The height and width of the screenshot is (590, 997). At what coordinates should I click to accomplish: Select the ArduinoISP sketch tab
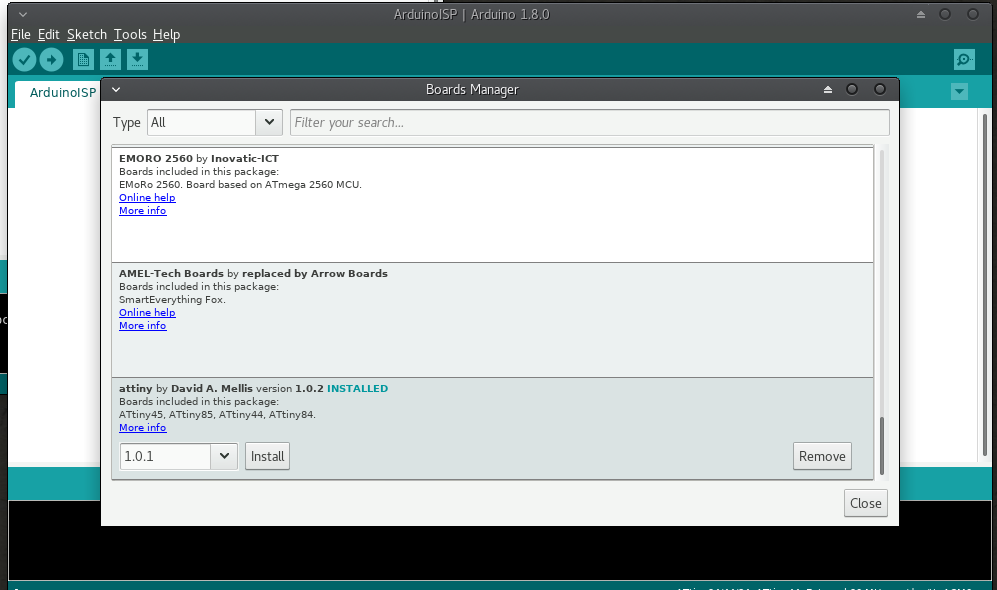[x=62, y=93]
